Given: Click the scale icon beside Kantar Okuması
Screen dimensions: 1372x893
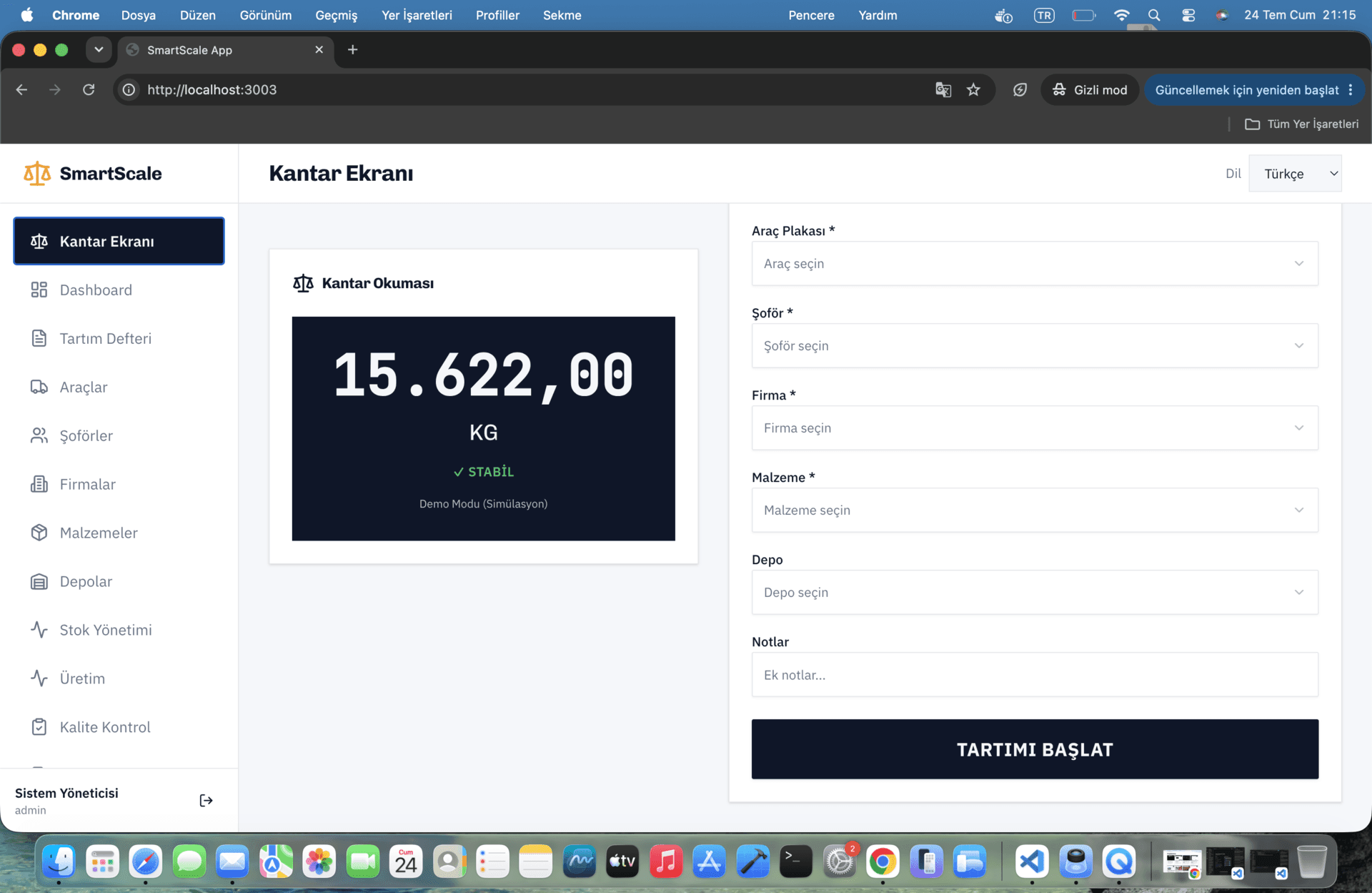Looking at the screenshot, I should click(303, 283).
